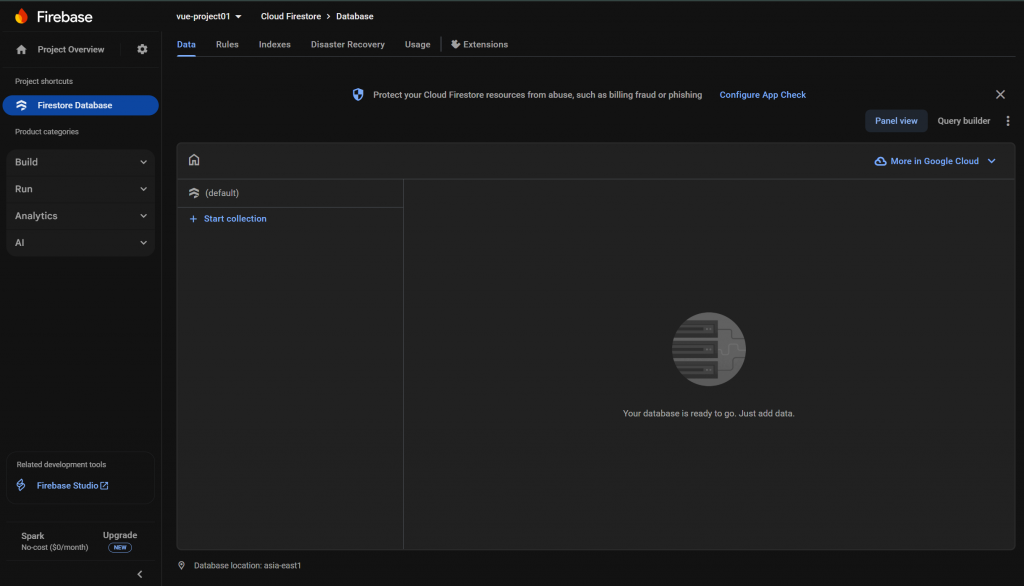
Task: Click the Firebase Studio icon
Action: coord(21,485)
